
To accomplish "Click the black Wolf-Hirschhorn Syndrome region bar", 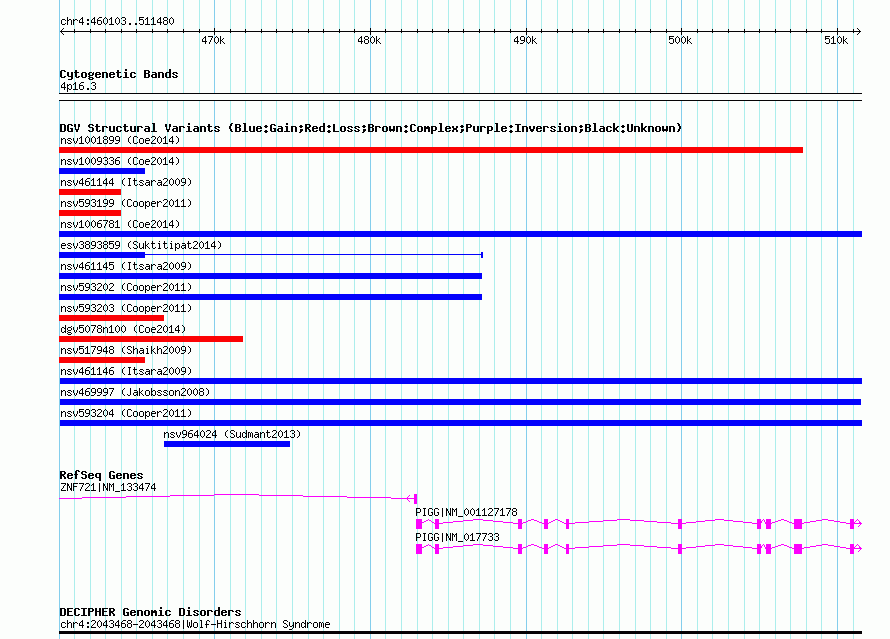I will 460,632.
